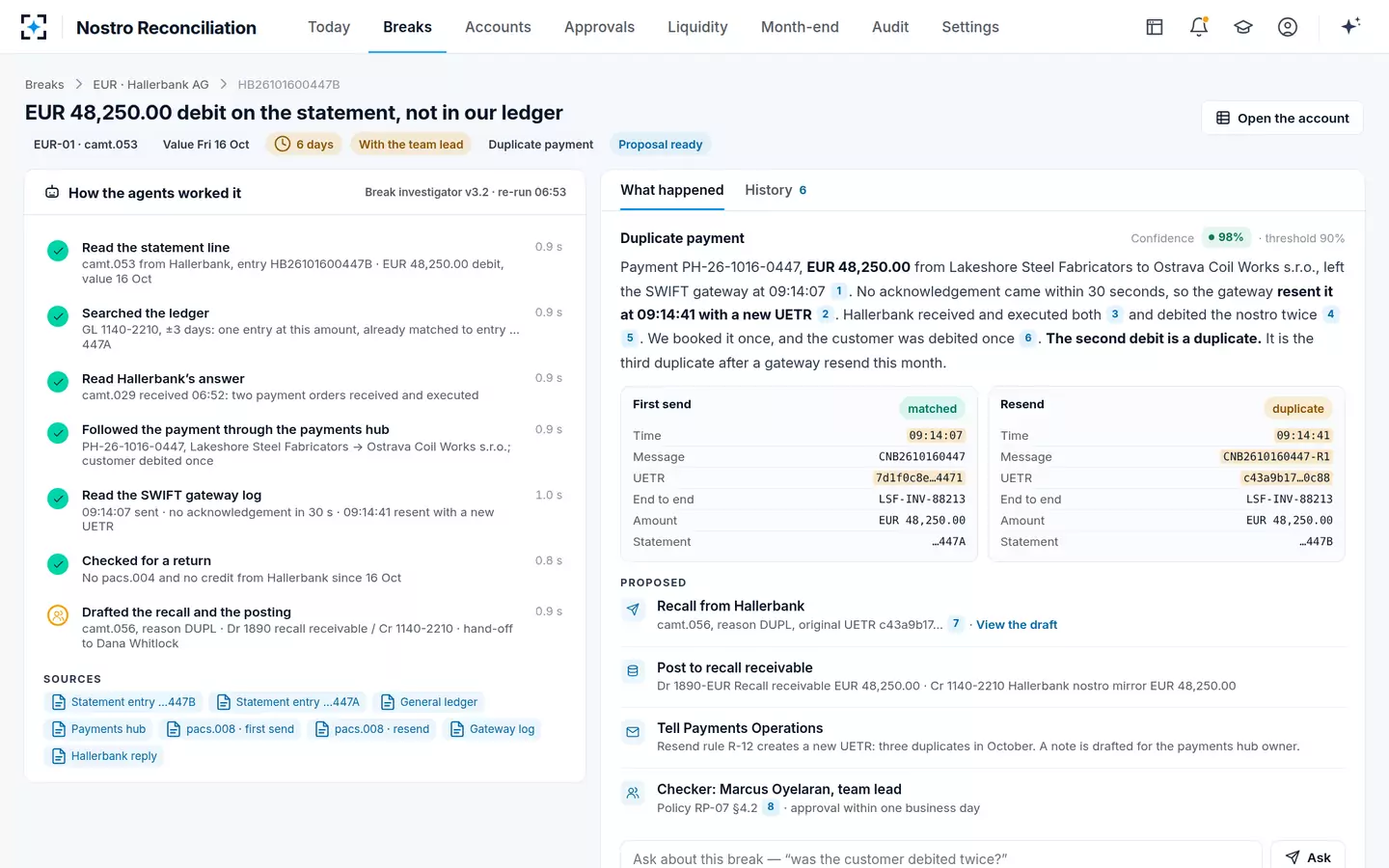Go to Breaks in the breadcrumb

(x=44, y=85)
